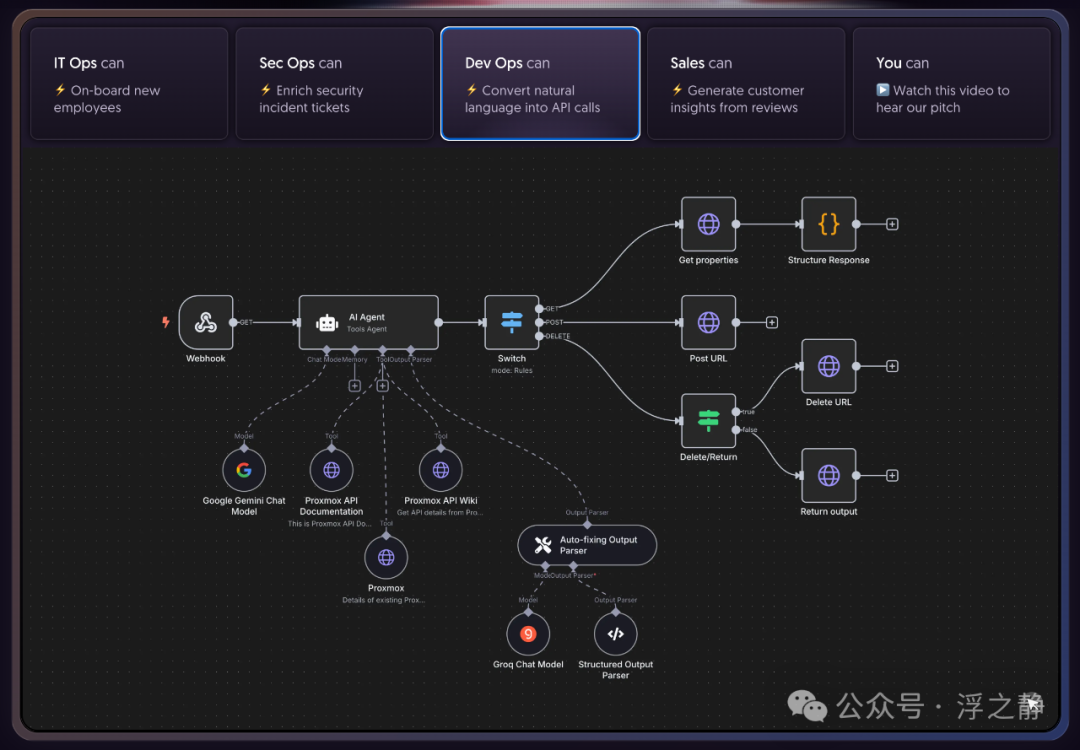The image size is (1080, 750).
Task: Add node after Post URL
Action: (772, 322)
